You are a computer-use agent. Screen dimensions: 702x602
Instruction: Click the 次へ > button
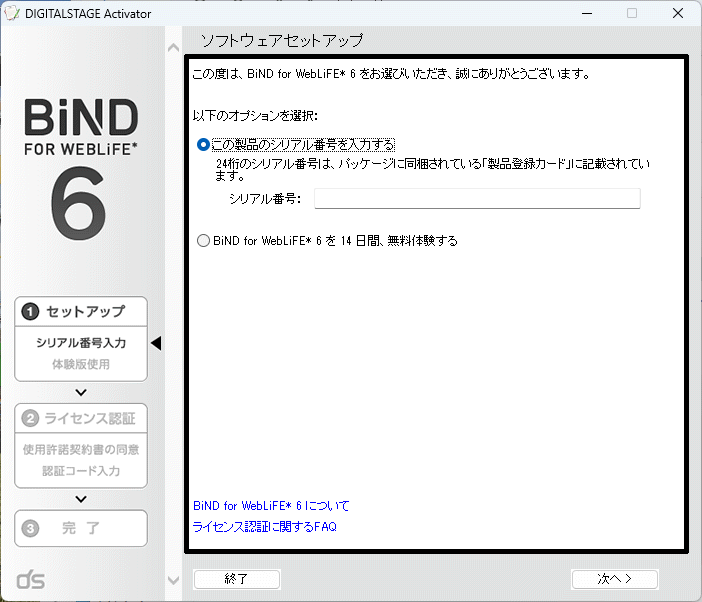(615, 579)
